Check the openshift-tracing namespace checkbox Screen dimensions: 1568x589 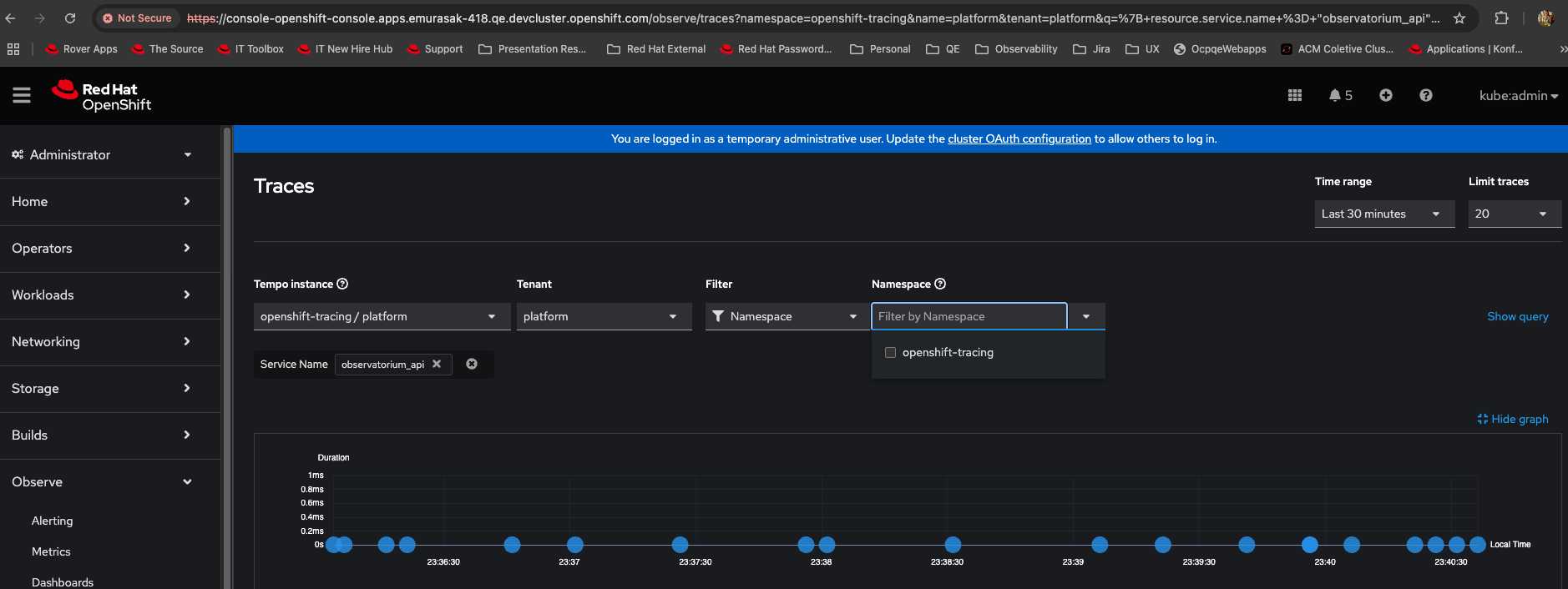point(891,353)
